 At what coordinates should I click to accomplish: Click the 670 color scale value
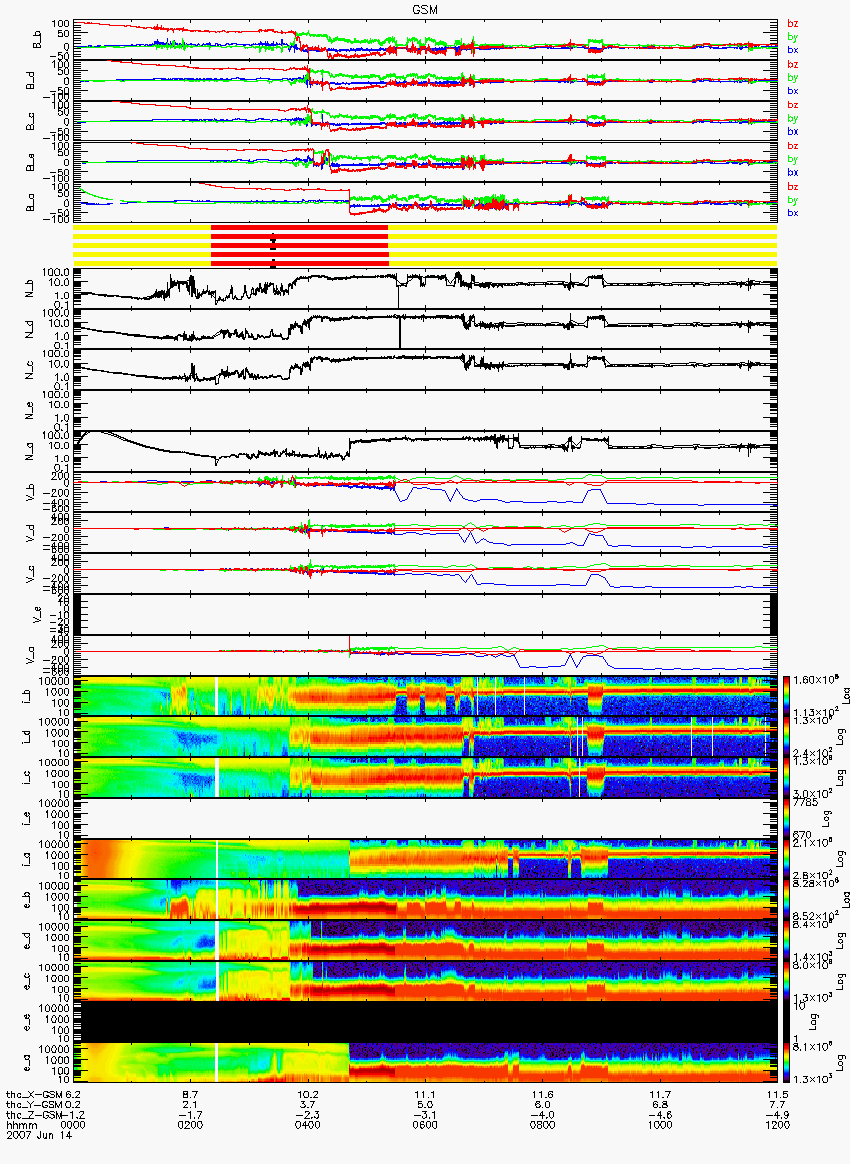coord(801,835)
